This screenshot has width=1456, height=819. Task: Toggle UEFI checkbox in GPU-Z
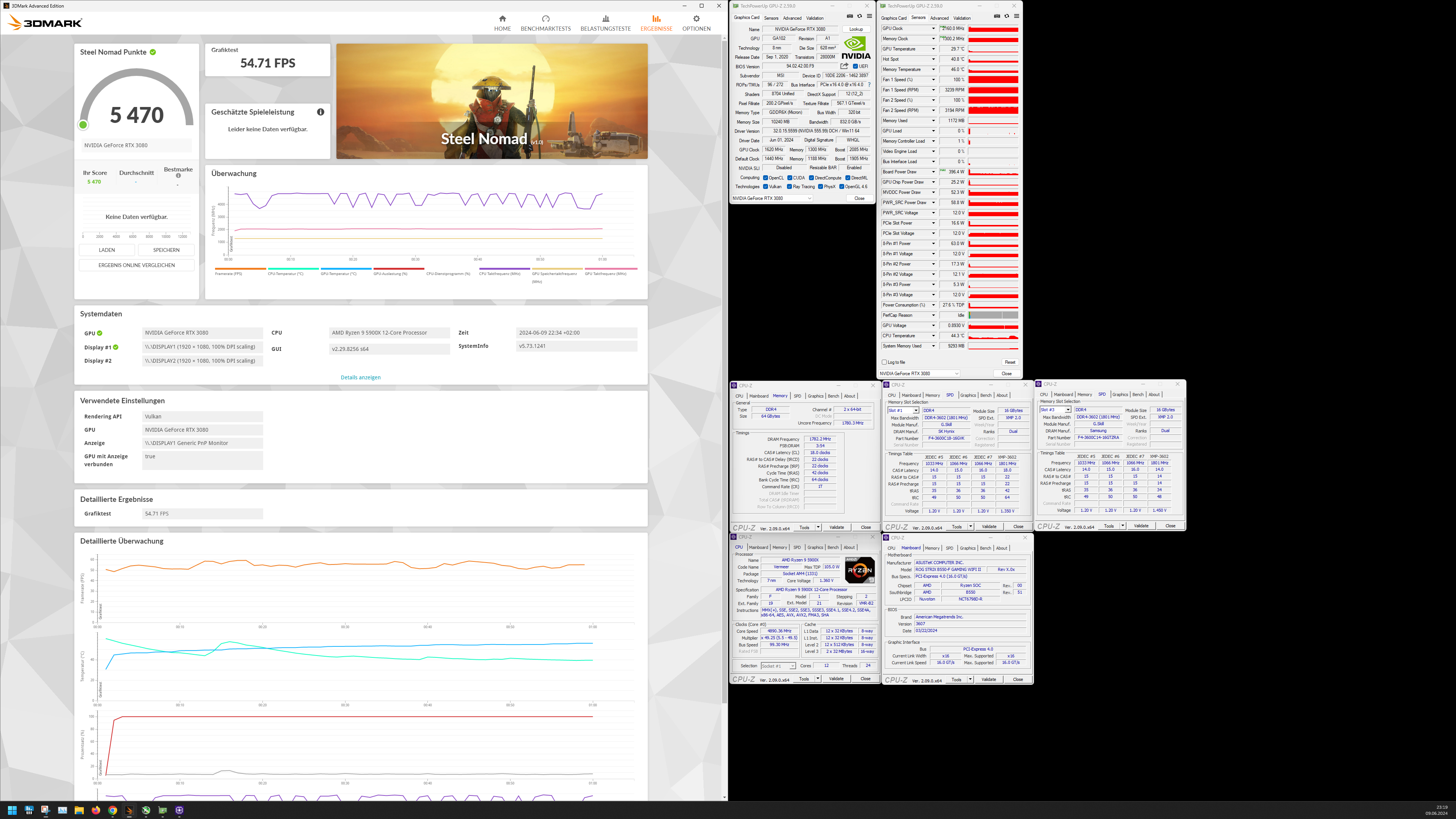click(x=855, y=66)
